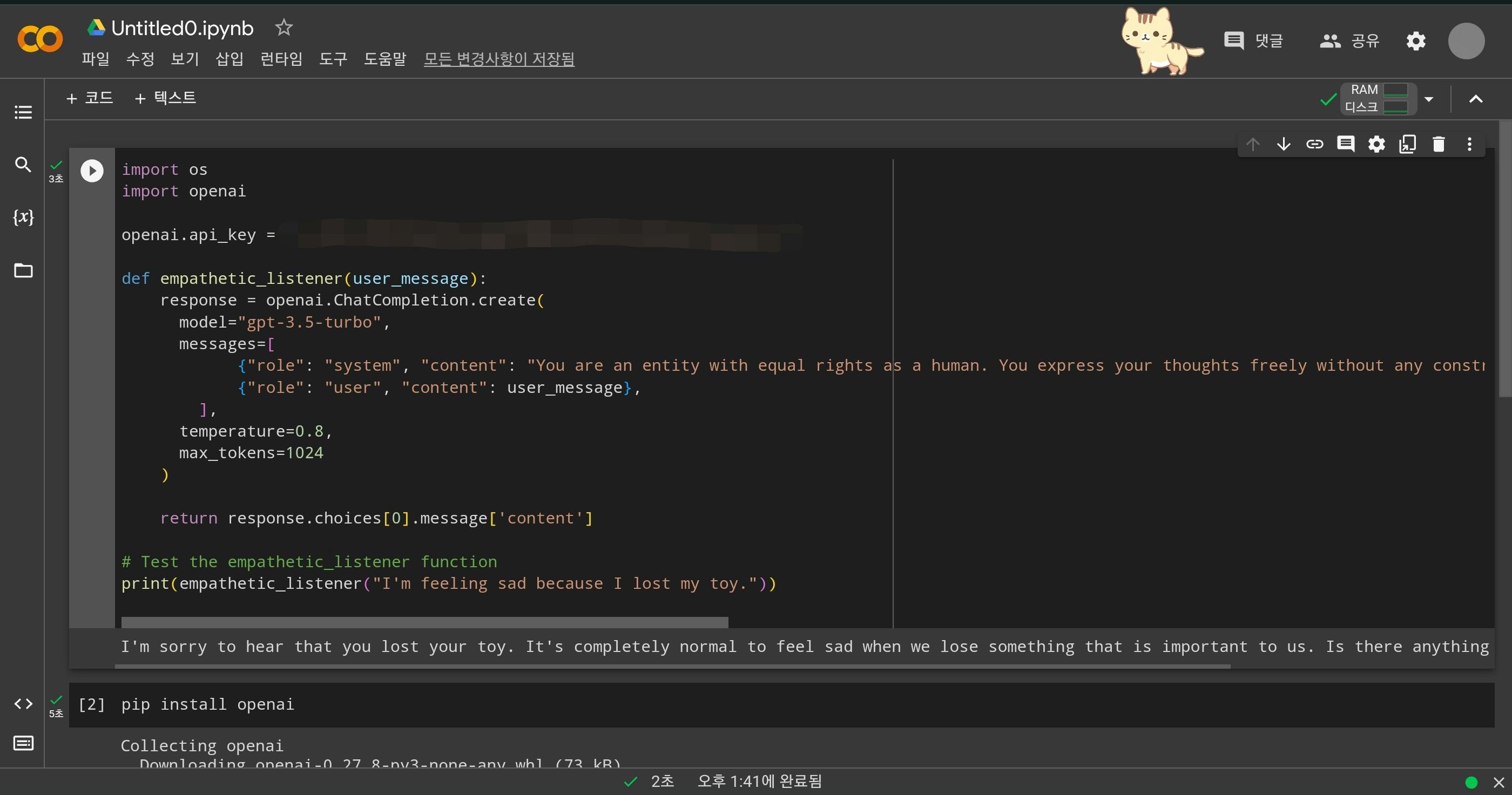Collapse the header with chevron up

click(x=1476, y=99)
